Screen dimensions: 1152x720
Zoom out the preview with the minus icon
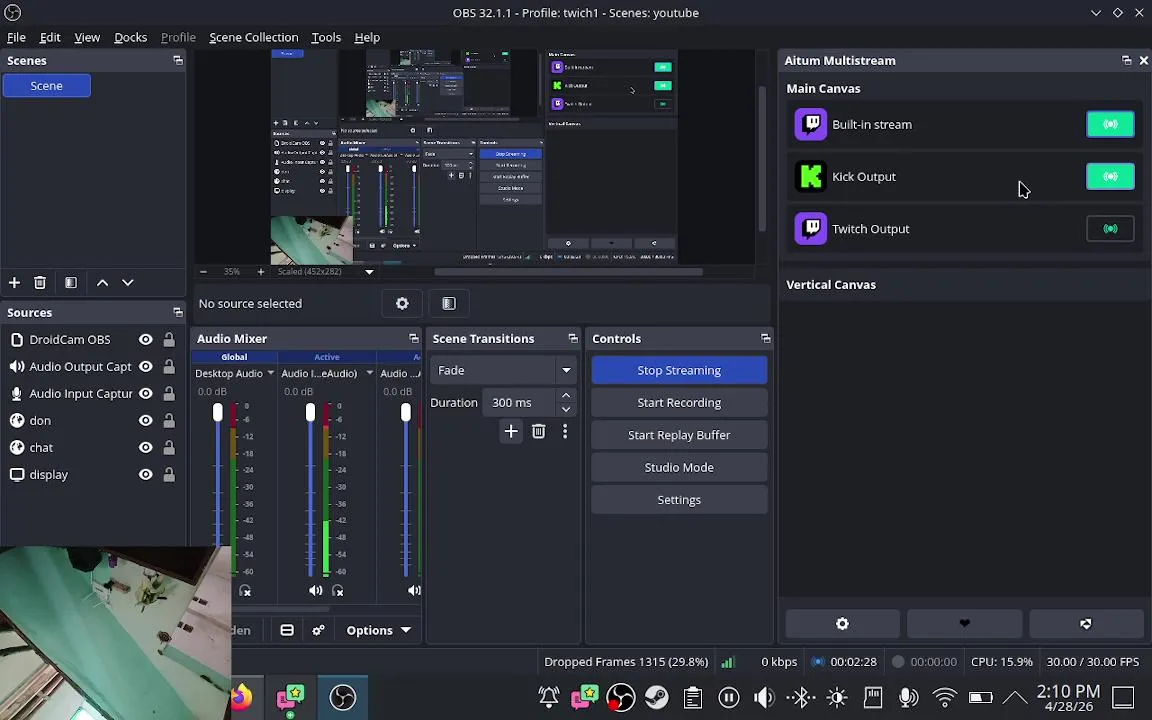tap(204, 272)
